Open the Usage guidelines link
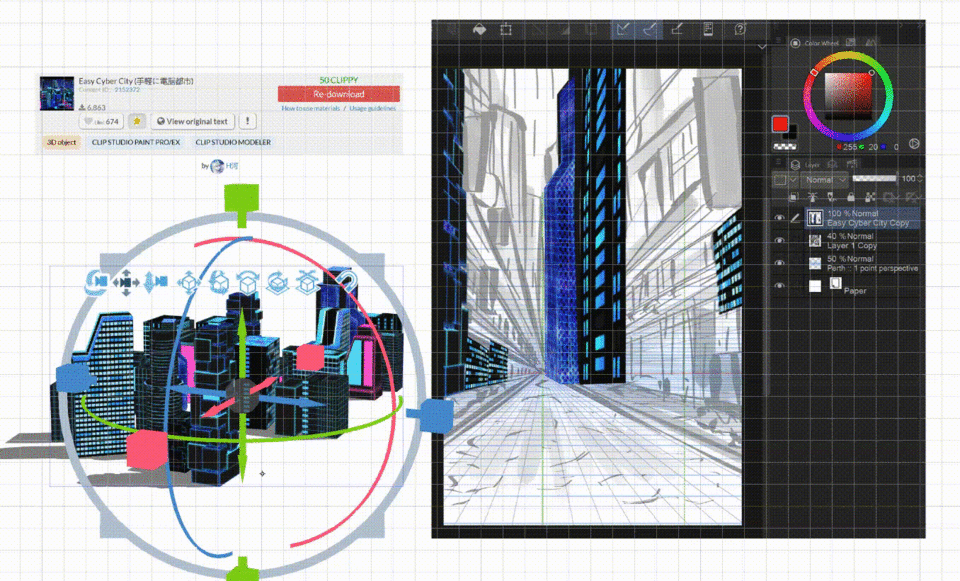The width and height of the screenshot is (960, 581). (372, 108)
